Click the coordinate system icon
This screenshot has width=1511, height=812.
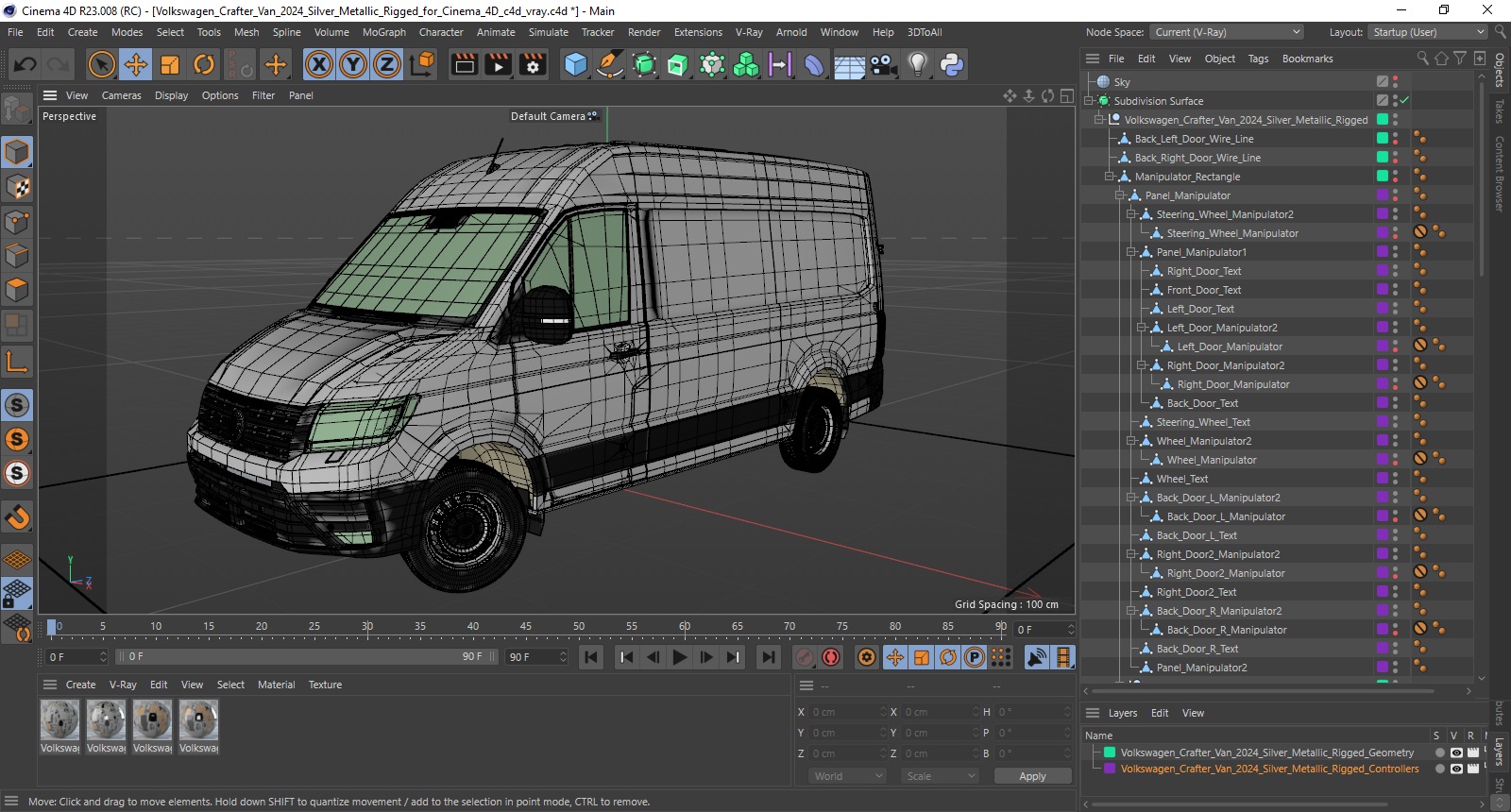423,64
